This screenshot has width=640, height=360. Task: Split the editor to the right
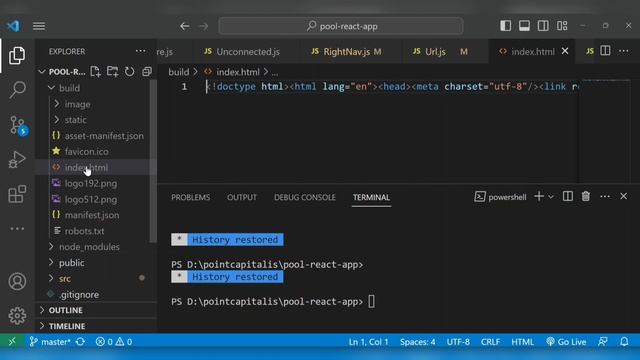[x=605, y=51]
